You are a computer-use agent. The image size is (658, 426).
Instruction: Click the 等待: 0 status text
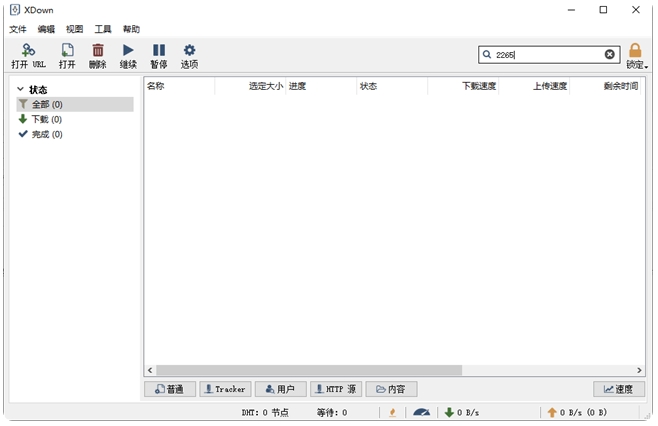click(332, 413)
